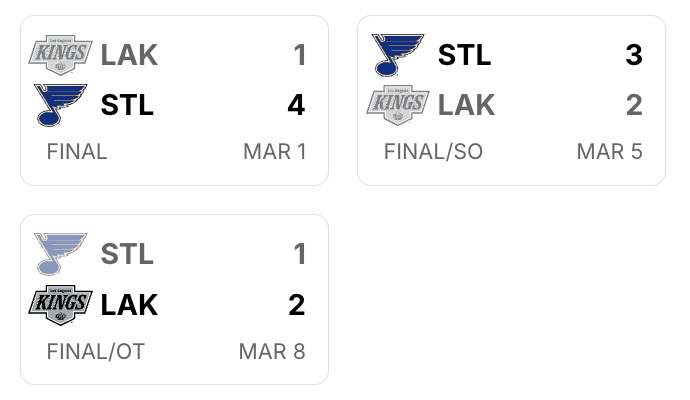Select the MAR 8 game date
The width and height of the screenshot is (690, 400).
pyautogui.click(x=272, y=352)
